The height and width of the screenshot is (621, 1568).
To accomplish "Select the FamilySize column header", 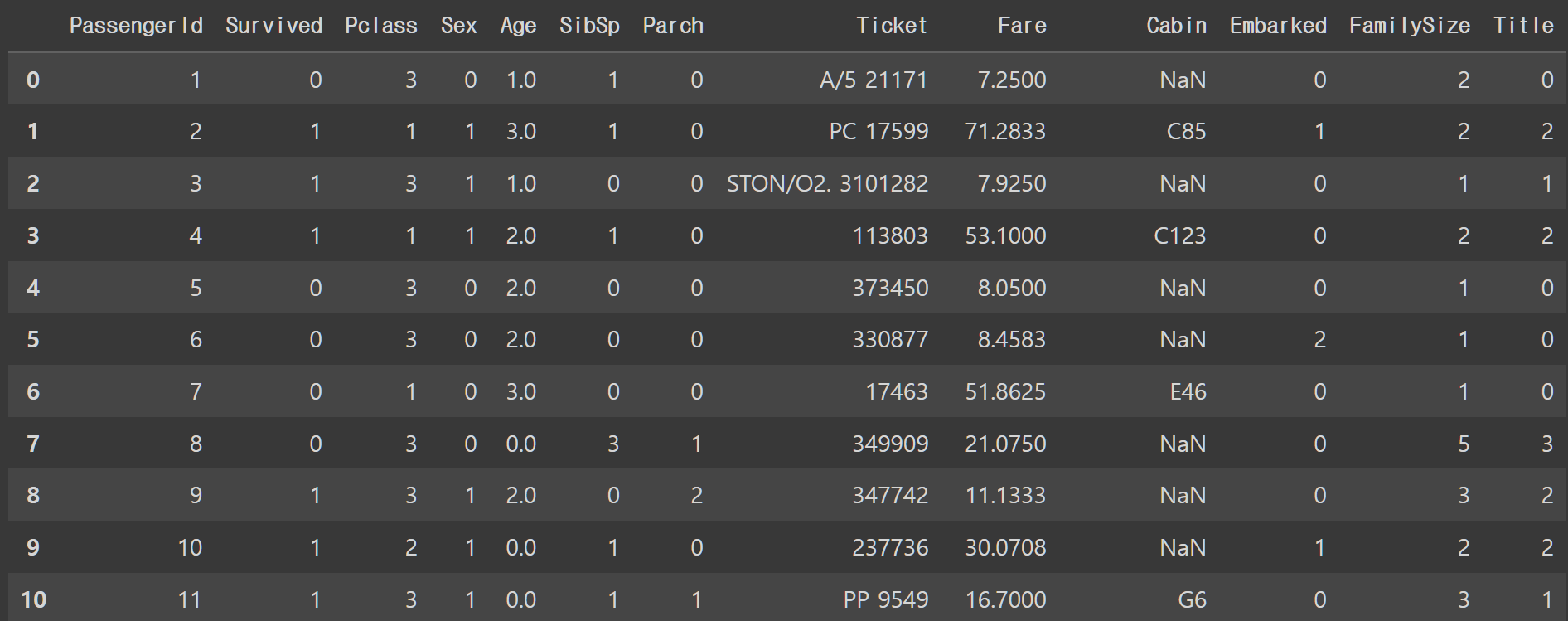I will tap(1410, 27).
